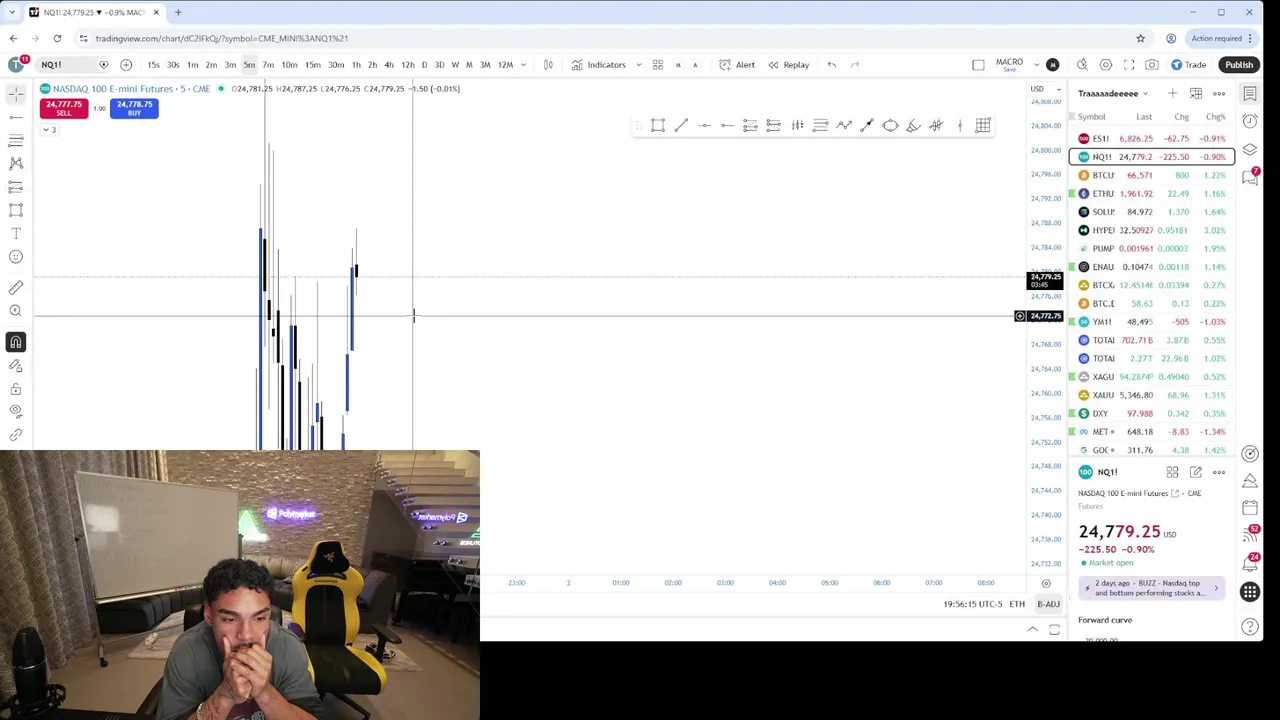Switch to the 15m timeframe
Image resolution: width=1280 pixels, height=720 pixels.
(x=312, y=65)
